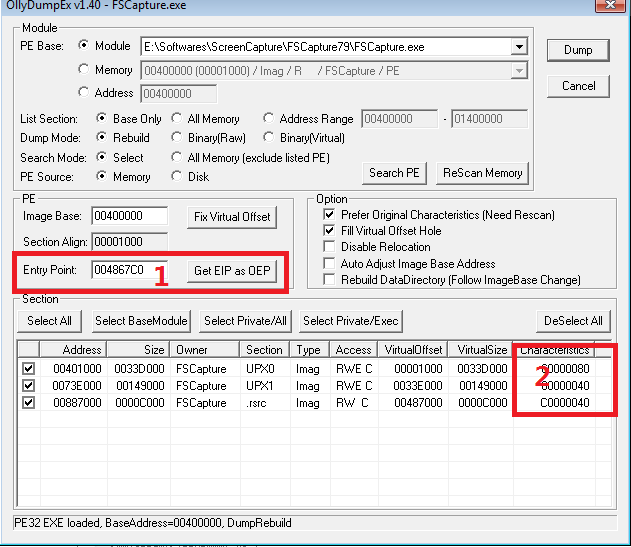631x547 pixels.
Task: Click Select Private/All button
Action: (x=245, y=321)
